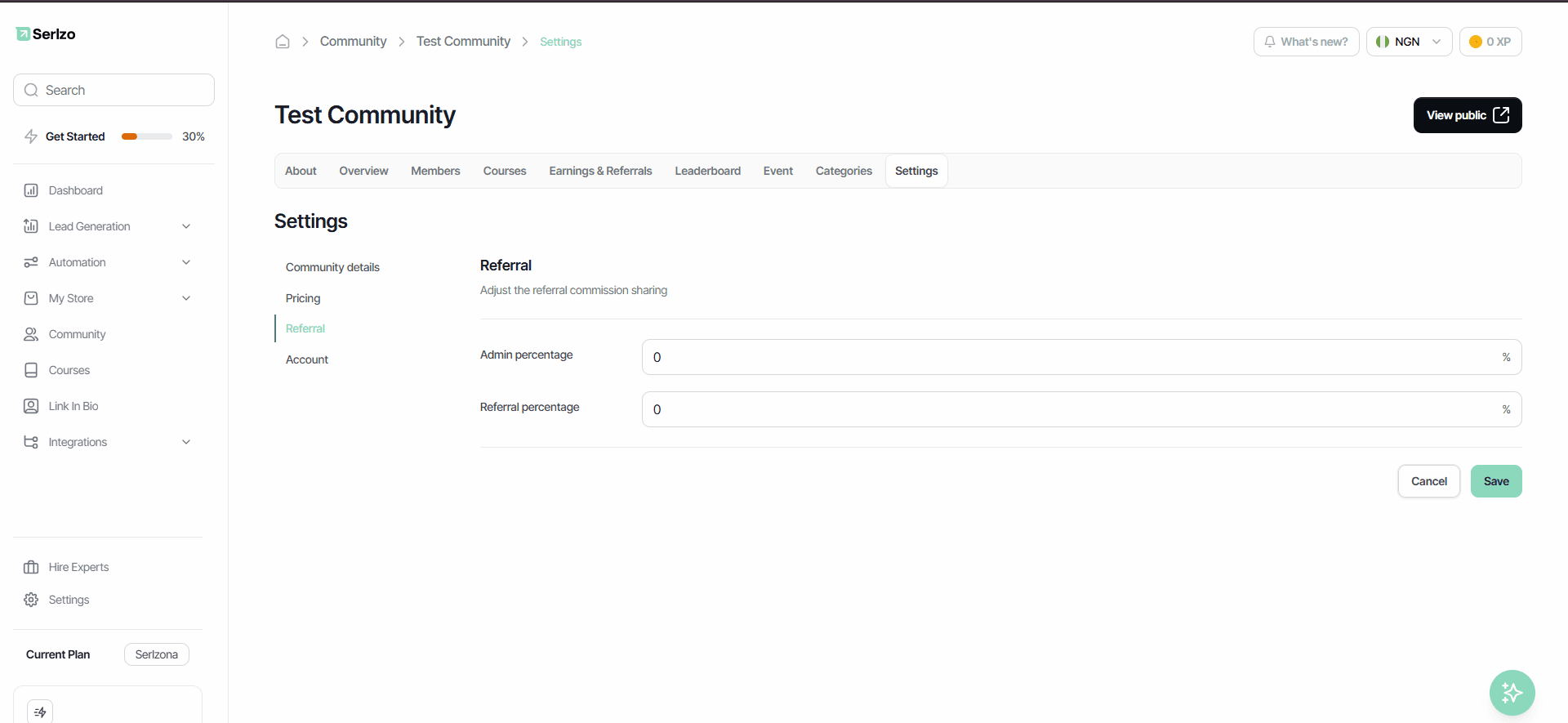Expand the My Store menu chevron
This screenshot has height=723, width=1568.
(x=186, y=298)
